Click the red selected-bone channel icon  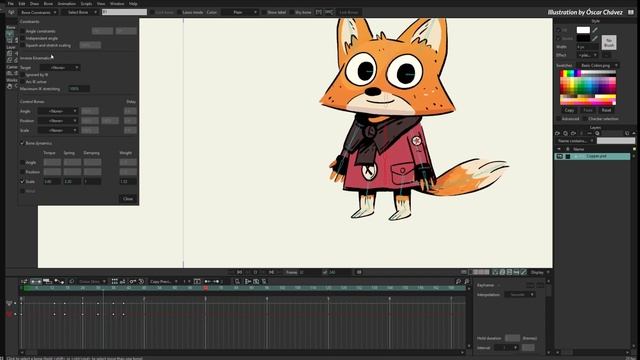coord(9,314)
